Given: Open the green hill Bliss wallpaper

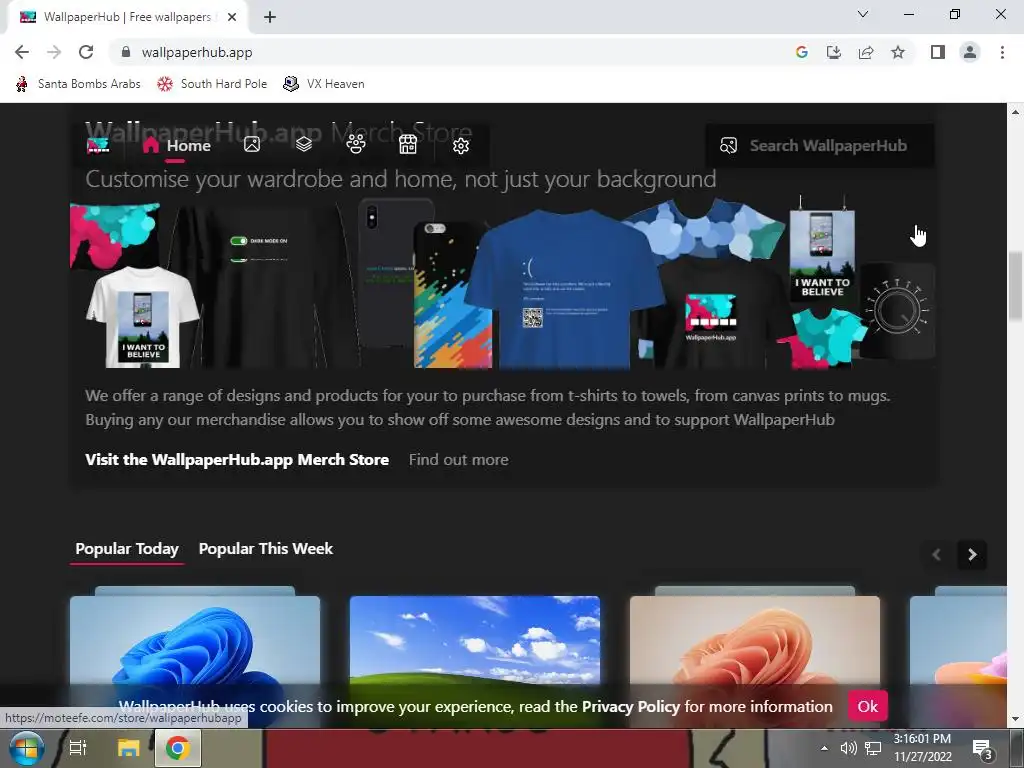Looking at the screenshot, I should (x=475, y=640).
